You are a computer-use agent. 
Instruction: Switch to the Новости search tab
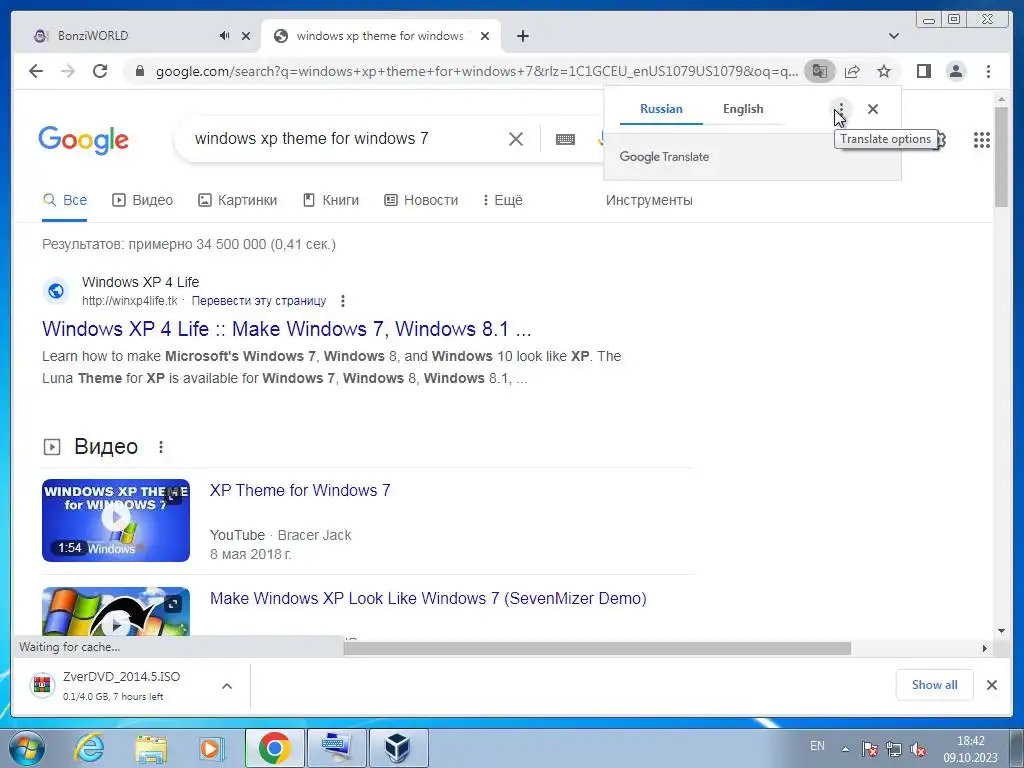[421, 200]
